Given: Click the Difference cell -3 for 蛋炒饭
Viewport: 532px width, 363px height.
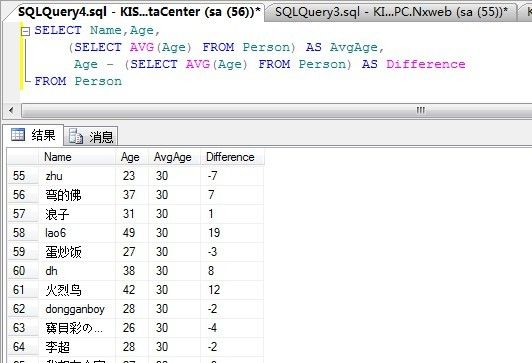Looking at the screenshot, I should pos(232,252).
